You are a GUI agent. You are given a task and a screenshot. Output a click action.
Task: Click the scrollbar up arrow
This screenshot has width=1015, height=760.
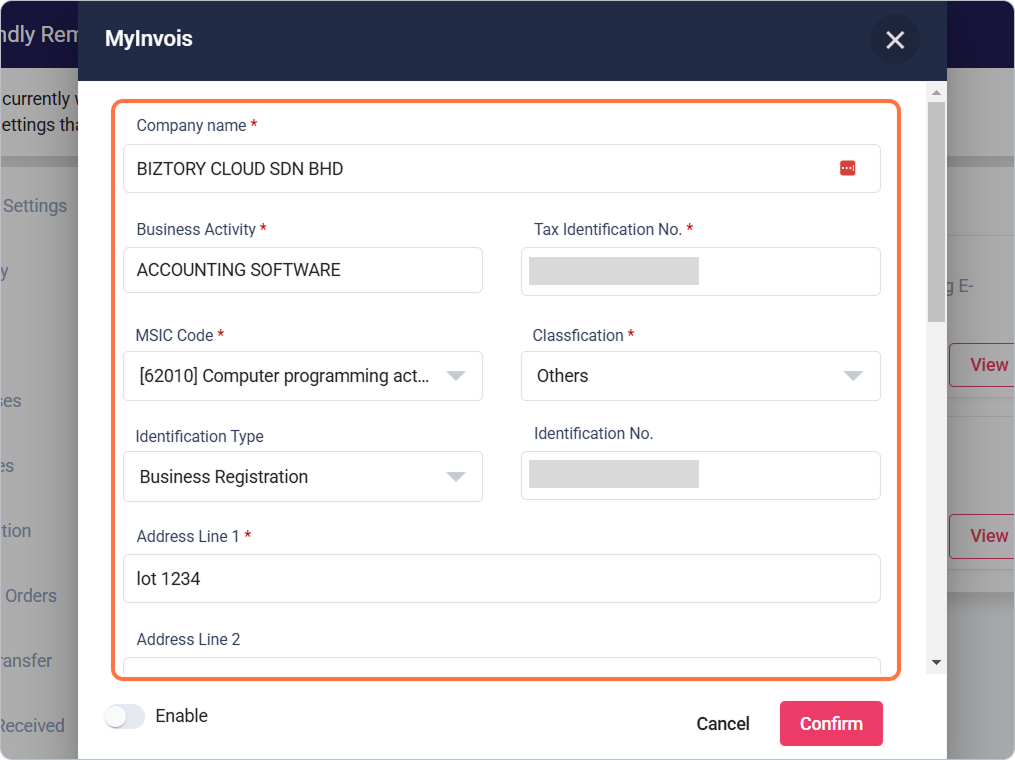pyautogui.click(x=936, y=93)
